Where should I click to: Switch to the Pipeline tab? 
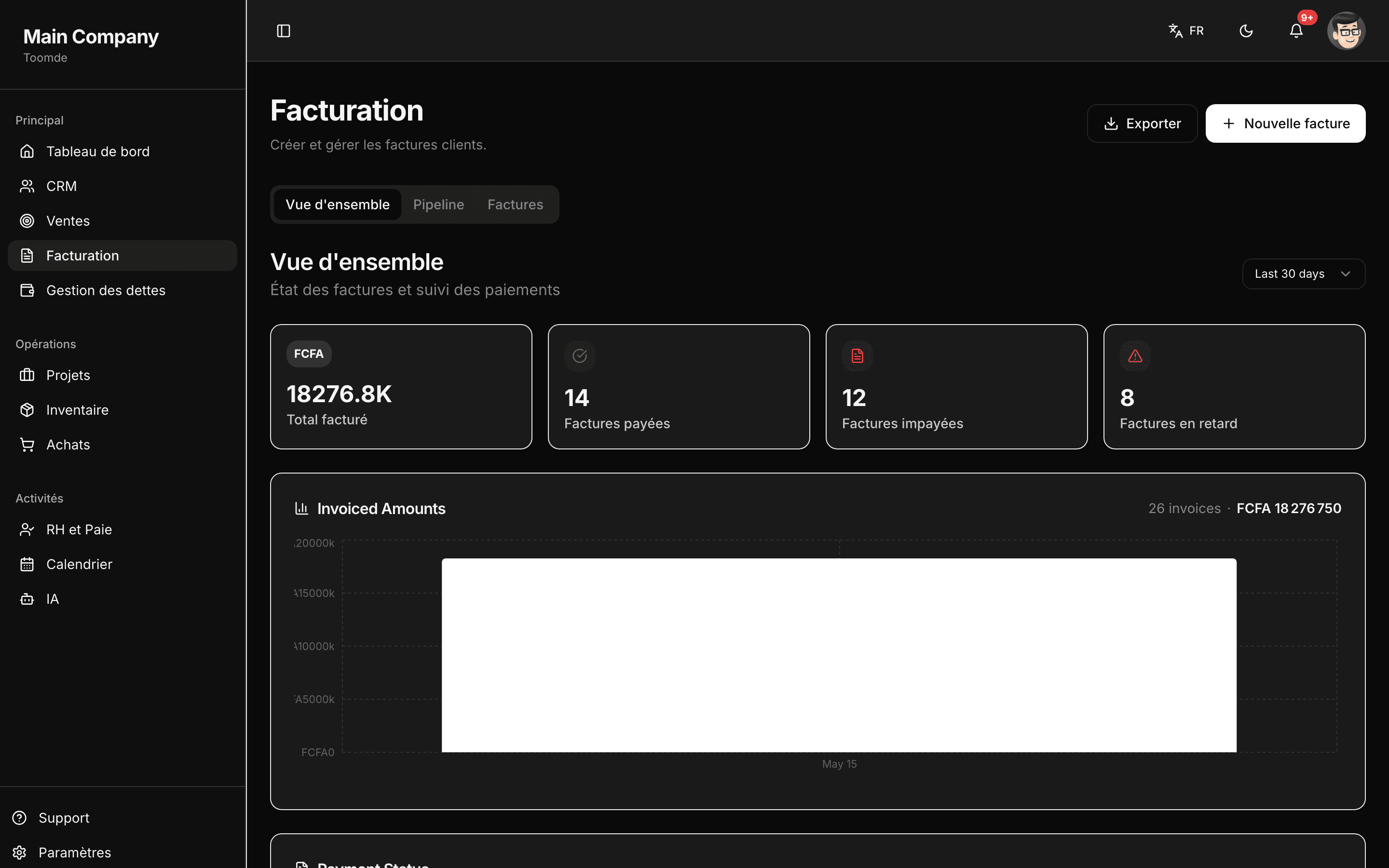(x=438, y=204)
